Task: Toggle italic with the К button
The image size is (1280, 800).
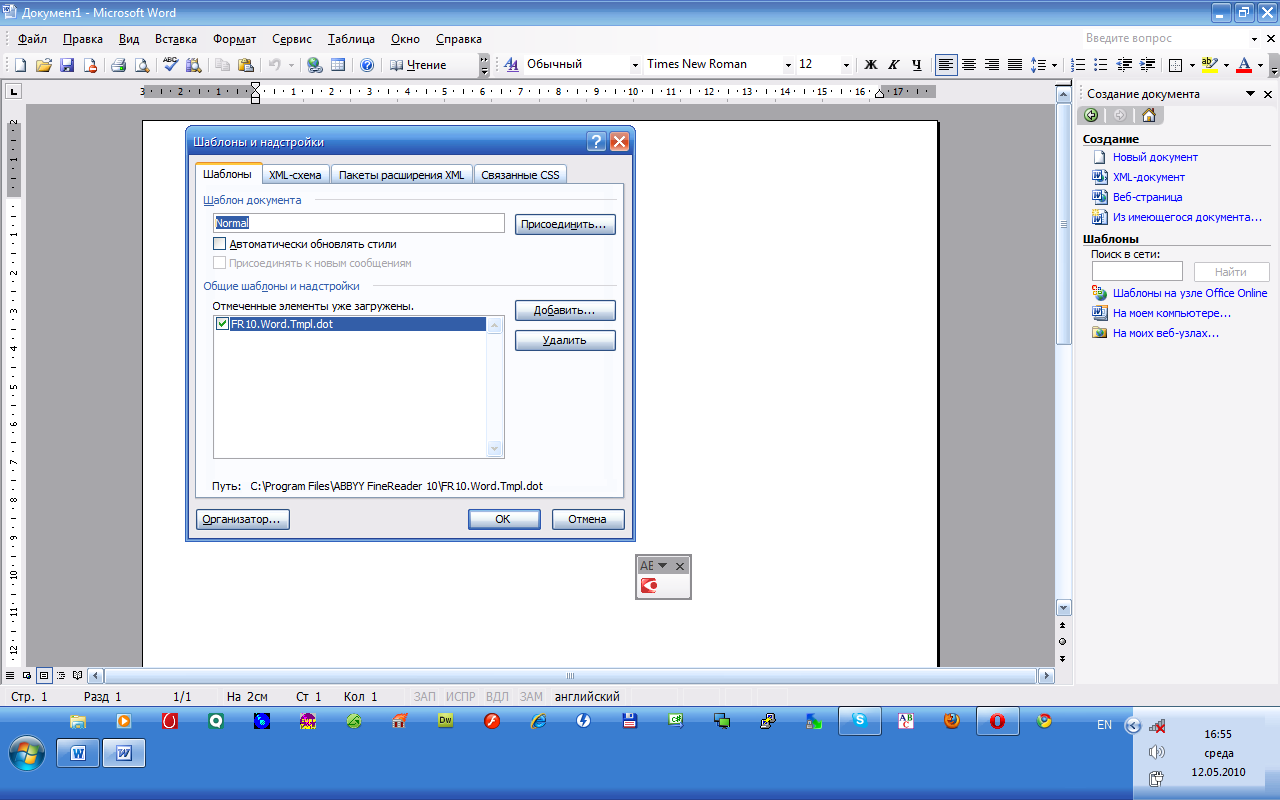Action: pos(893,64)
